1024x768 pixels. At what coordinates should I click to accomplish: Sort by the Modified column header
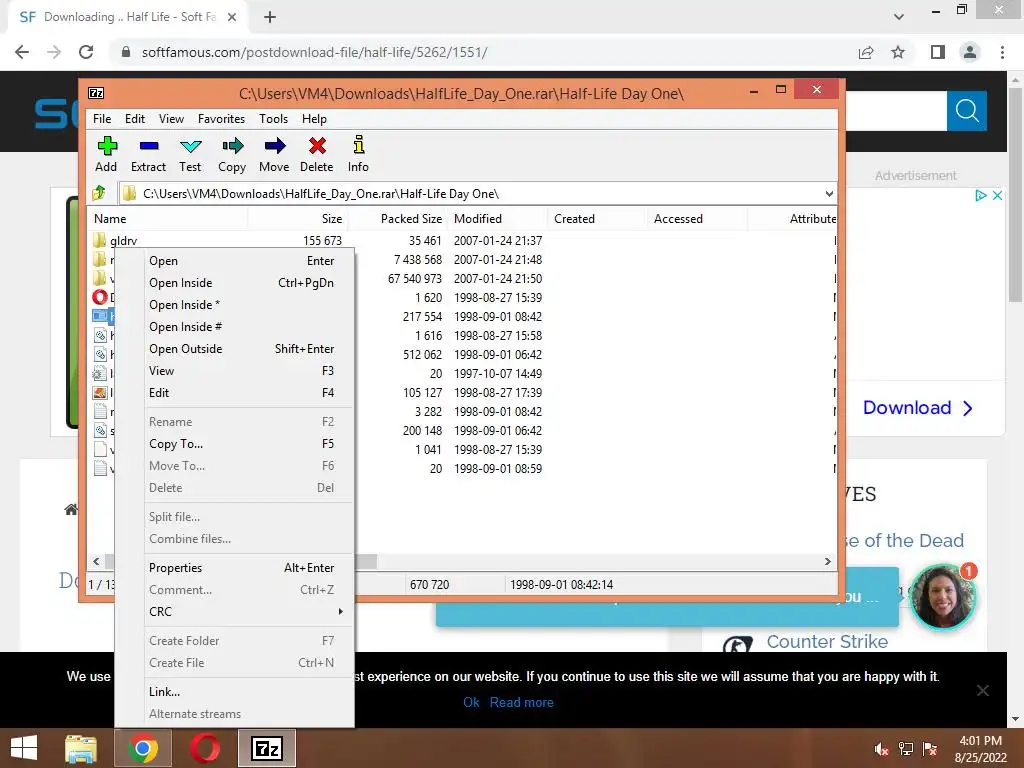[x=498, y=219]
